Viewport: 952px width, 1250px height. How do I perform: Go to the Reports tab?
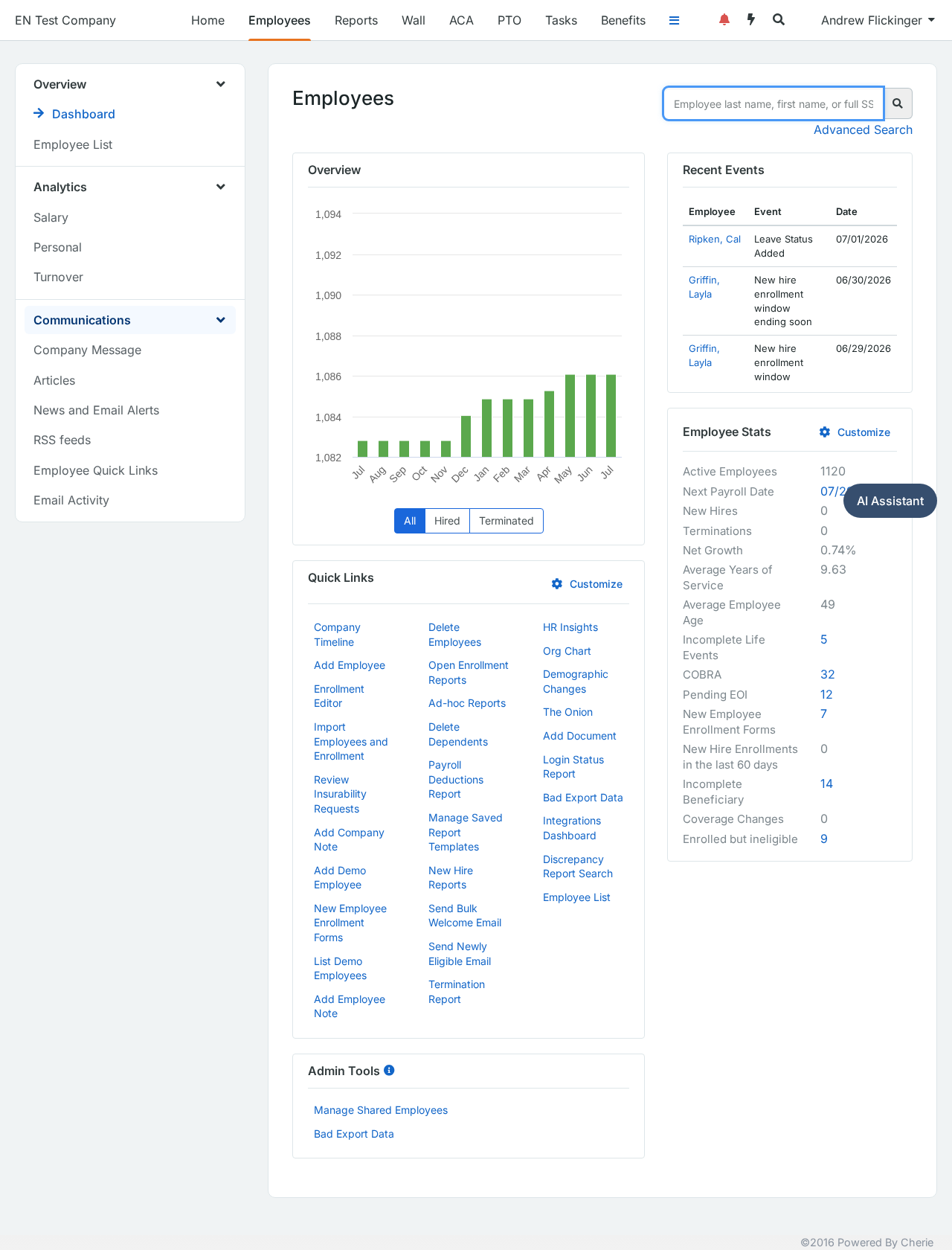(356, 20)
